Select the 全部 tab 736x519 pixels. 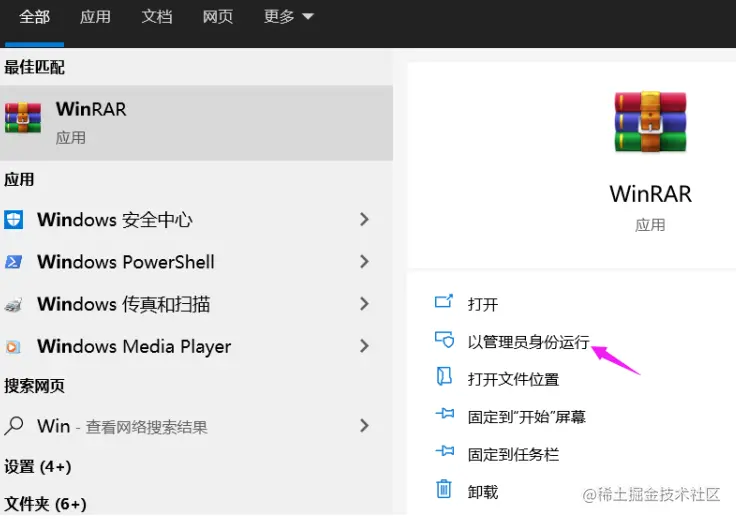[x=34, y=17]
